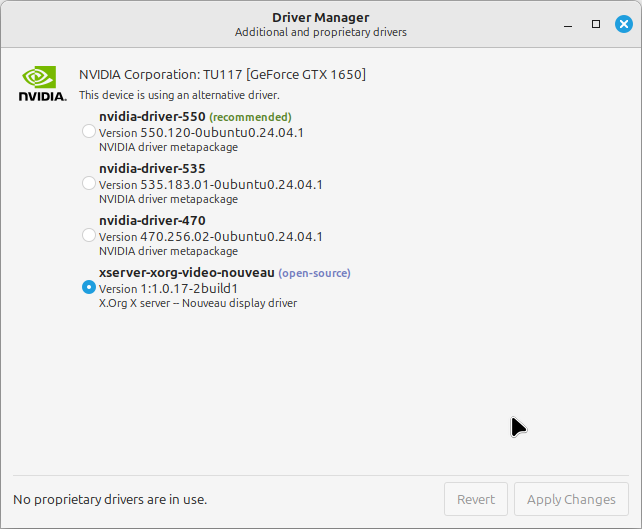Click Version 1:1.0.17-2build1 text
The image size is (642, 529).
coord(168,289)
